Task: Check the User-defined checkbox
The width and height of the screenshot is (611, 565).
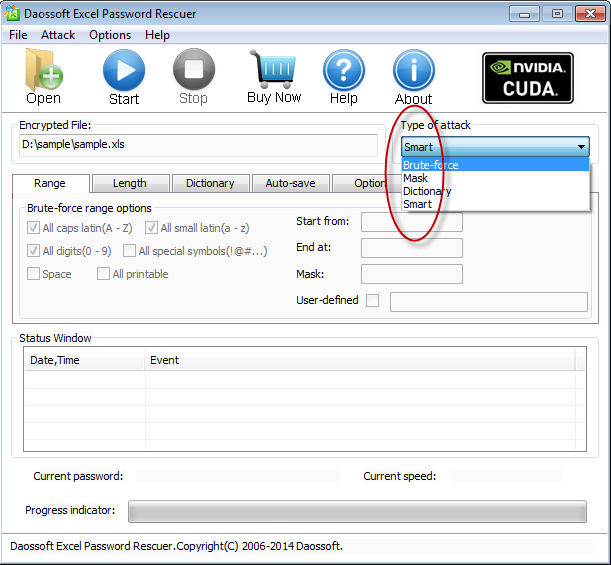Action: (373, 300)
